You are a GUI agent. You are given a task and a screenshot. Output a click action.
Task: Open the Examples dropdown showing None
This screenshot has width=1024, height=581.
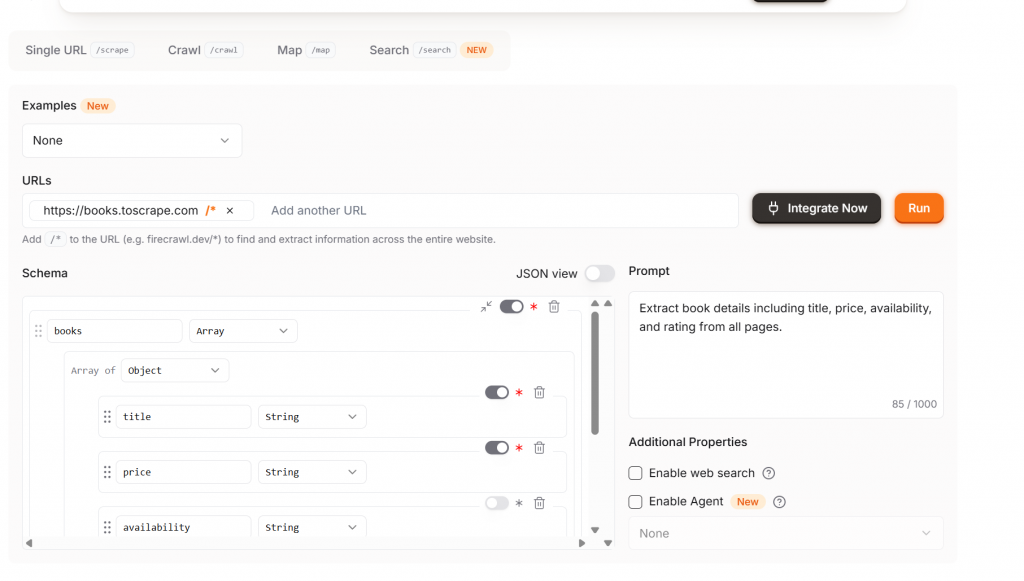pos(131,140)
